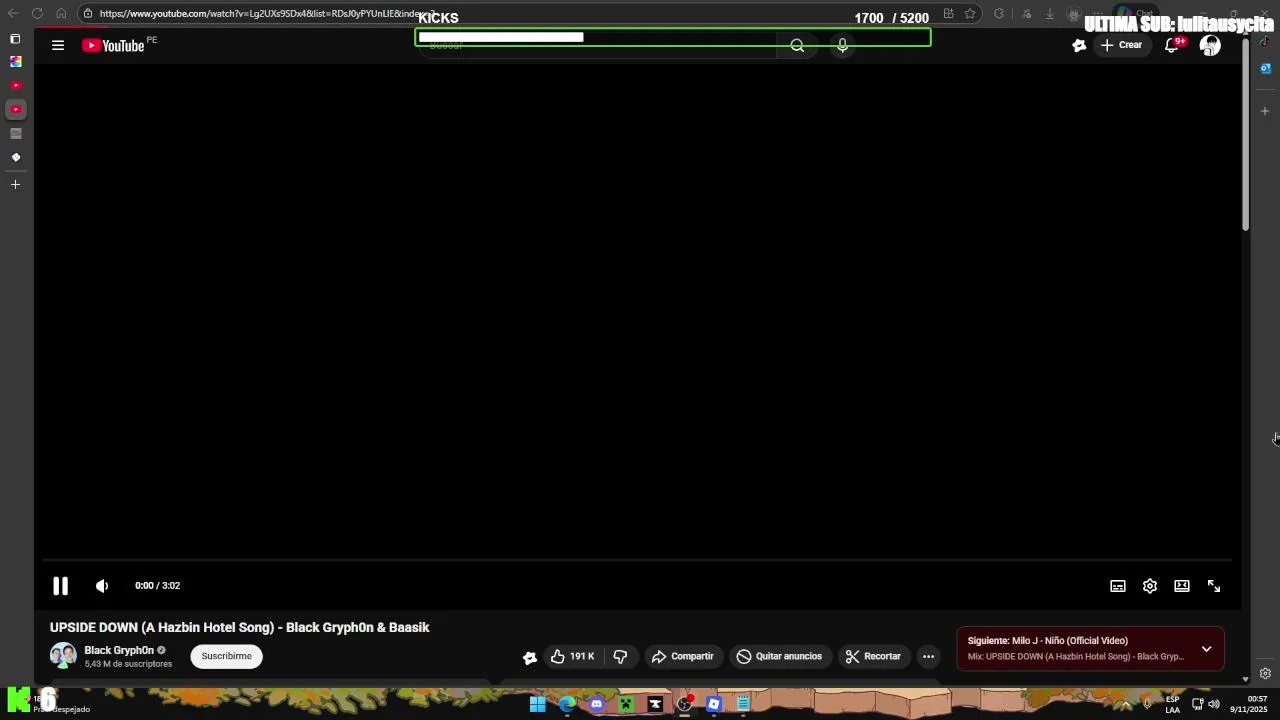The height and width of the screenshot is (720, 1280).
Task: Open the Black Gryph0n channel name link
Action: 119,650
